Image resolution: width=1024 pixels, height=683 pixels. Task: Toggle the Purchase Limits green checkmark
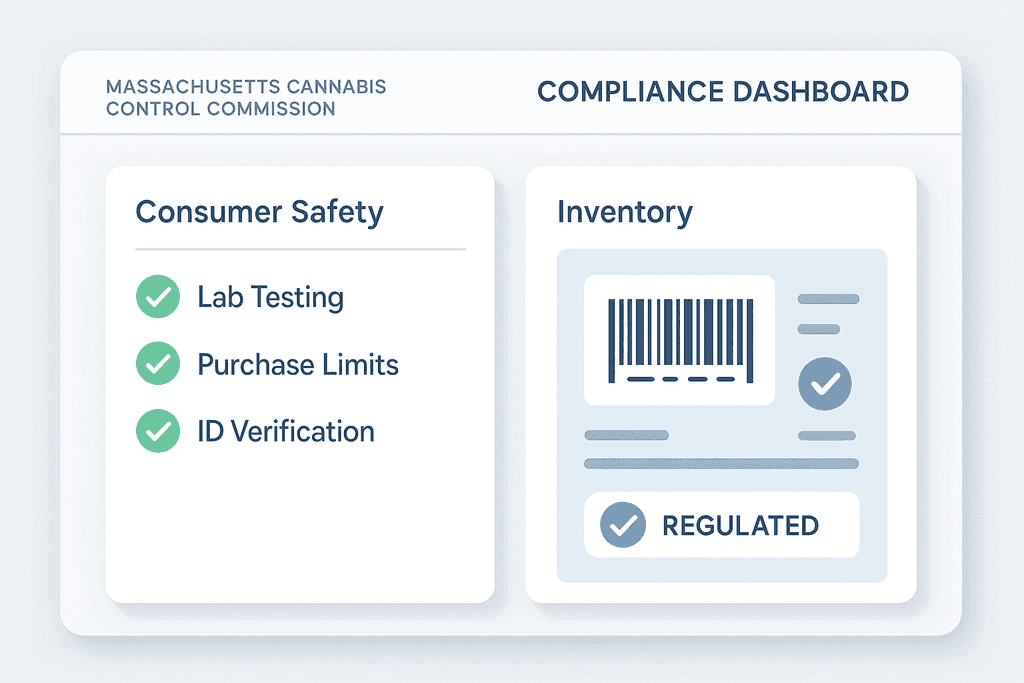158,364
